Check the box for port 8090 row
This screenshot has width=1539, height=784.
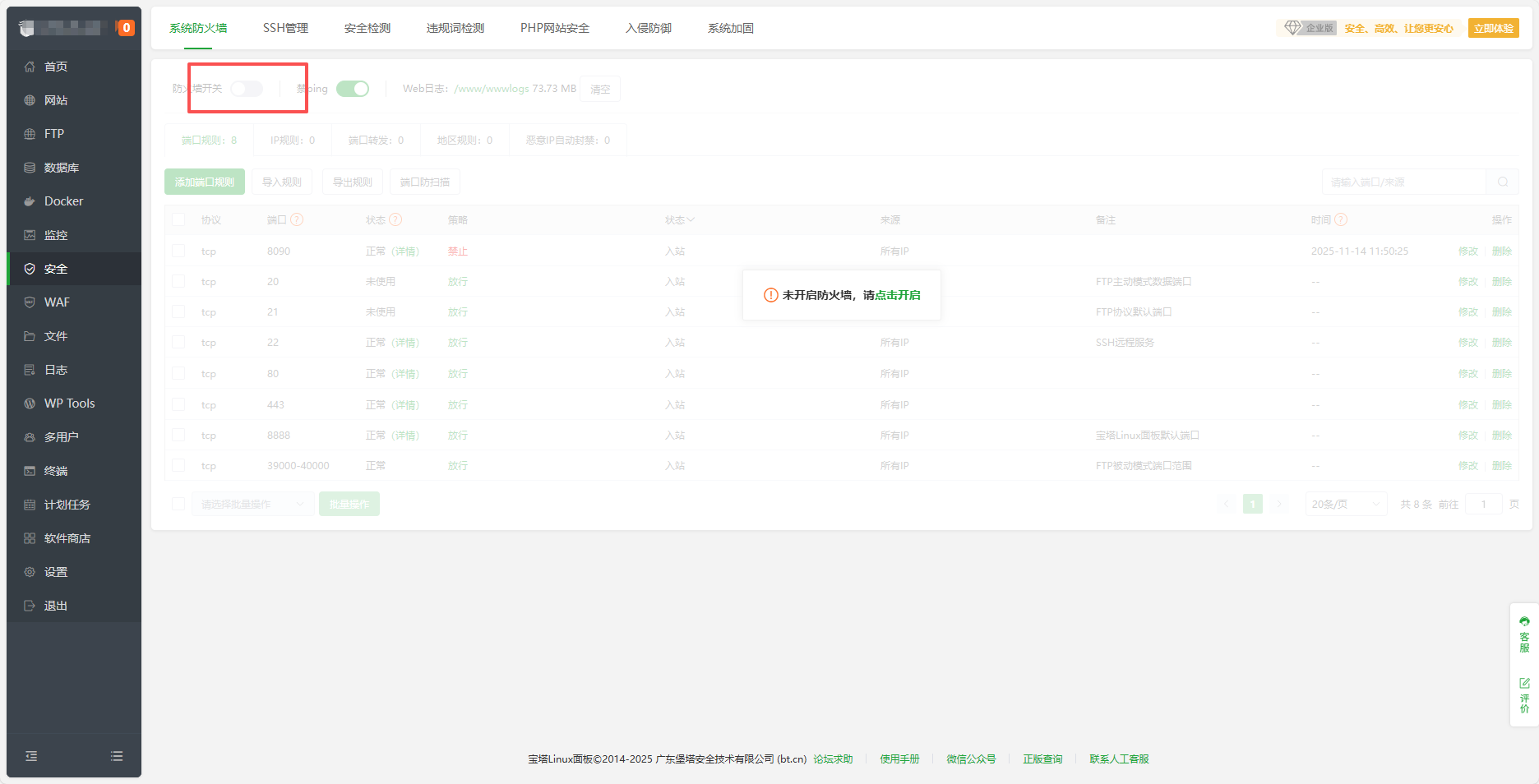click(x=178, y=251)
